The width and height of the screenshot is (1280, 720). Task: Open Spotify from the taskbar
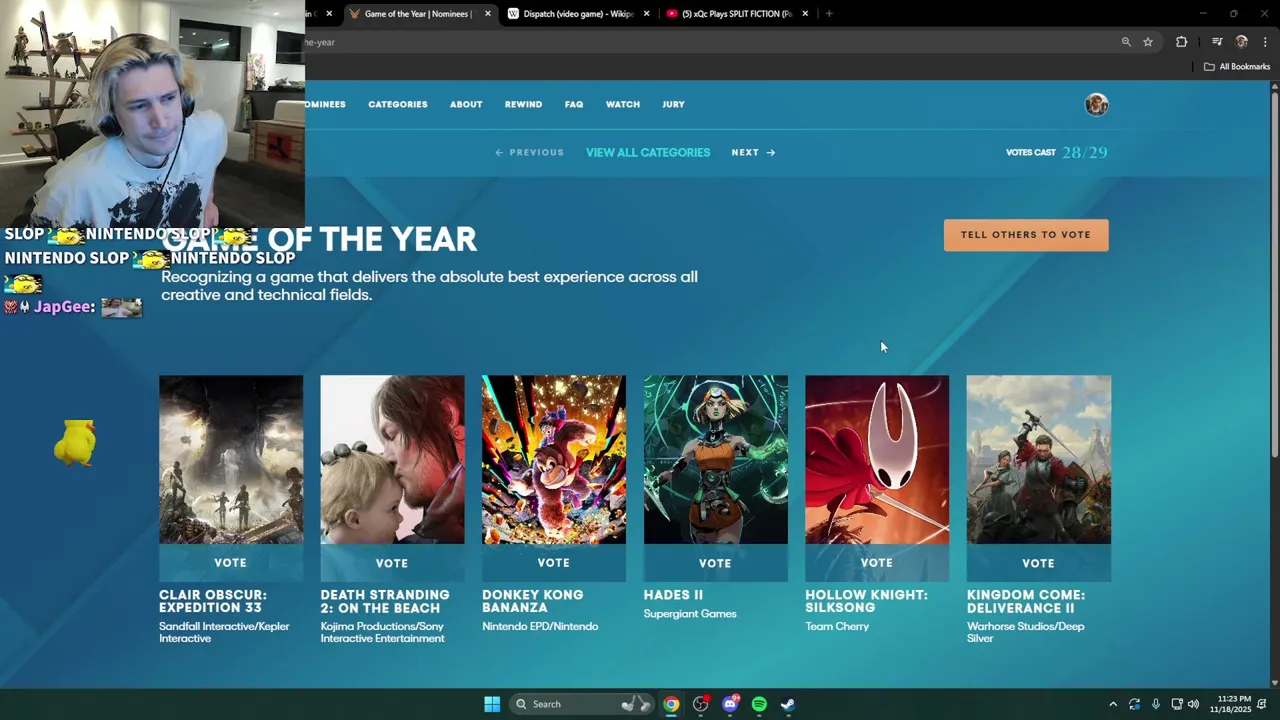759,704
